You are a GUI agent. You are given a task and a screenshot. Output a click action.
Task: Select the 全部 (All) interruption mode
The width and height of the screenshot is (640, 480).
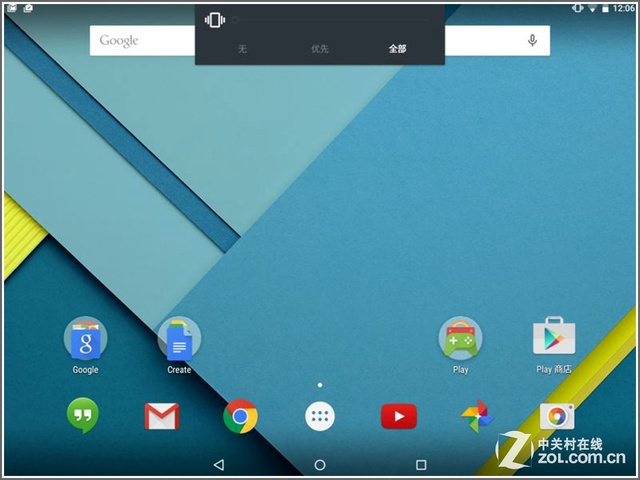click(397, 49)
